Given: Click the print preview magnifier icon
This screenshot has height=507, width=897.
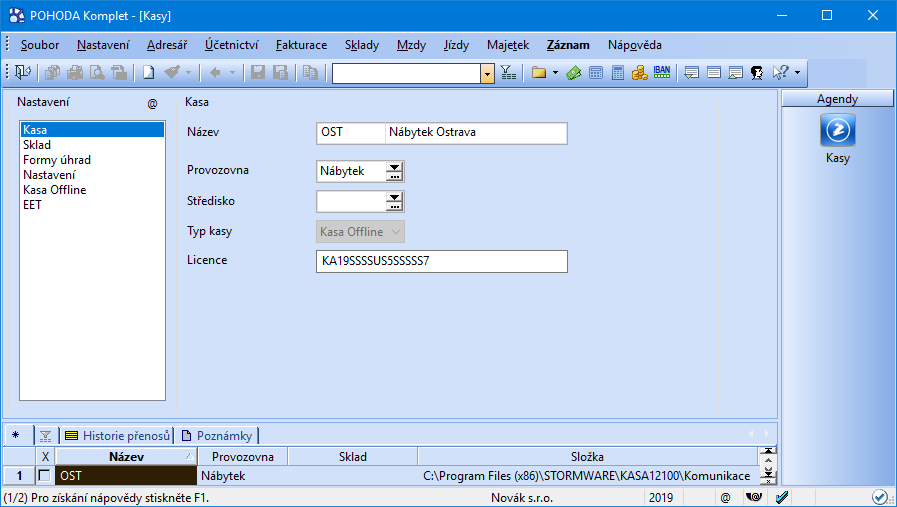Looking at the screenshot, I should point(97,72).
